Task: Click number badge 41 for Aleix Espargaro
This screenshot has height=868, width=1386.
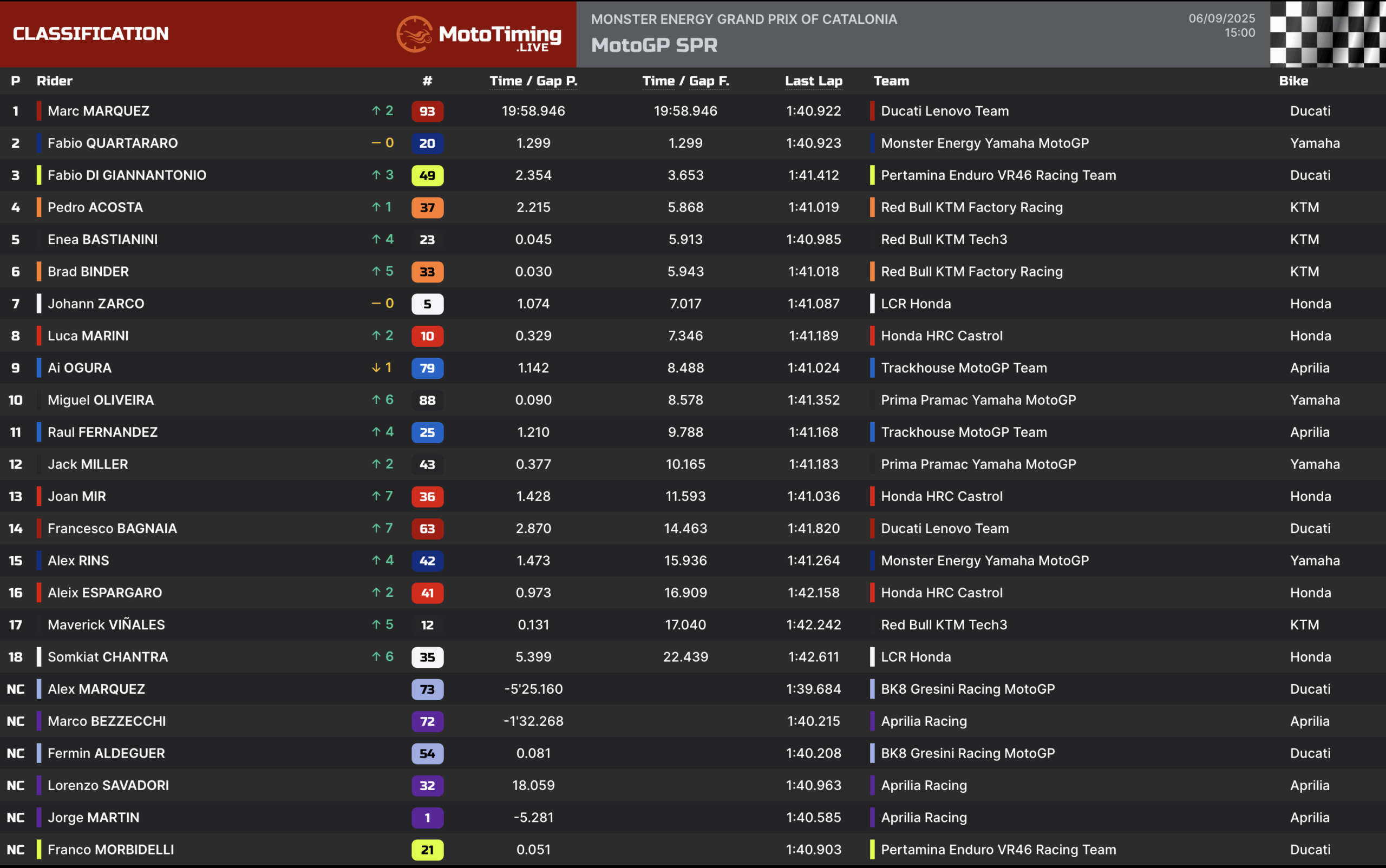Action: click(x=427, y=594)
